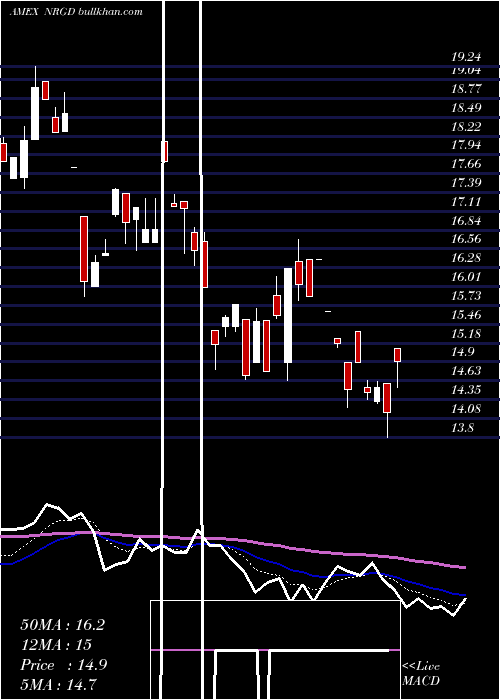
Task: Click the 17.66 price axis label
Action: (466, 164)
